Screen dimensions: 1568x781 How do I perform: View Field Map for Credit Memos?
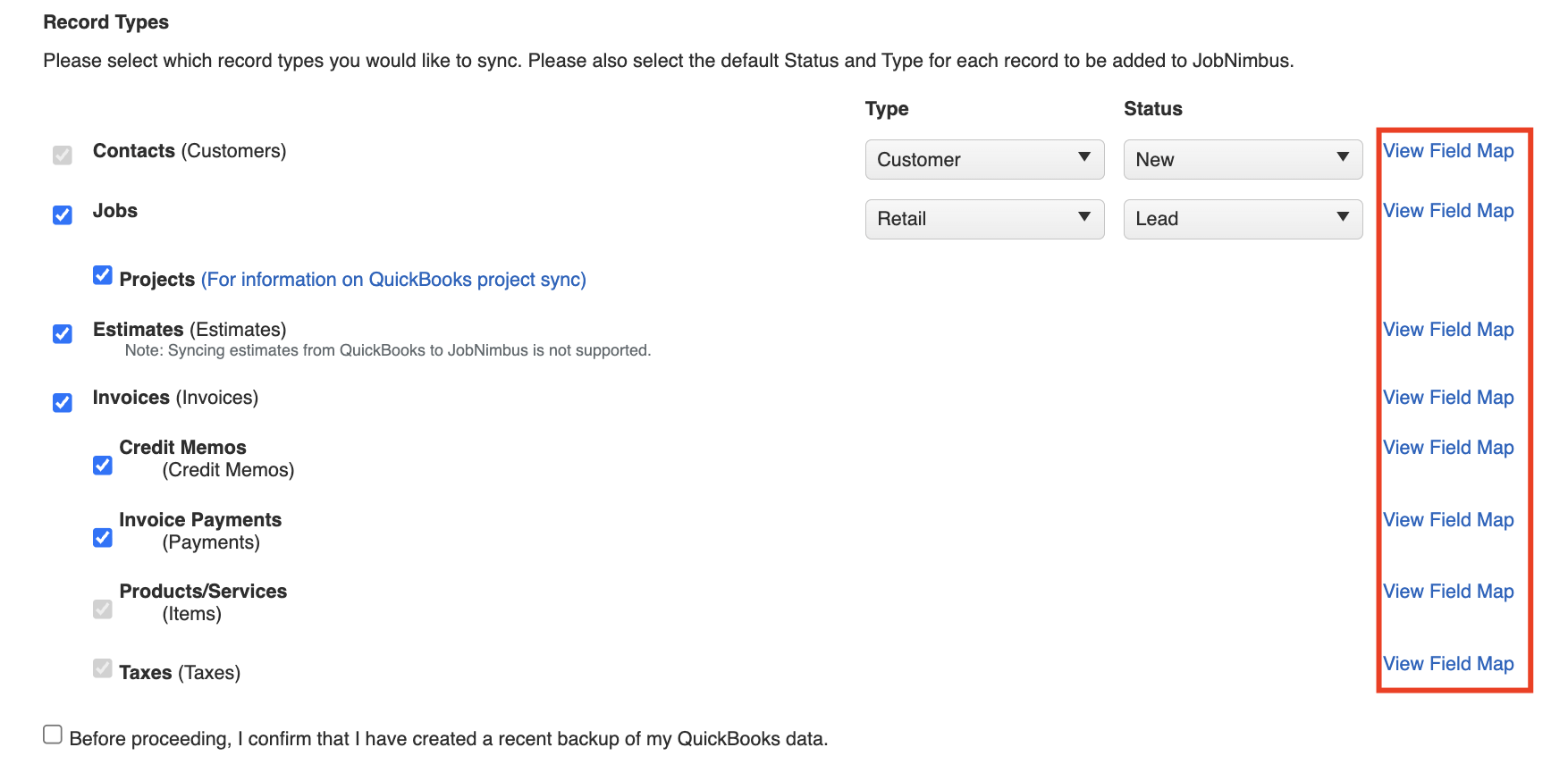[x=1448, y=448]
